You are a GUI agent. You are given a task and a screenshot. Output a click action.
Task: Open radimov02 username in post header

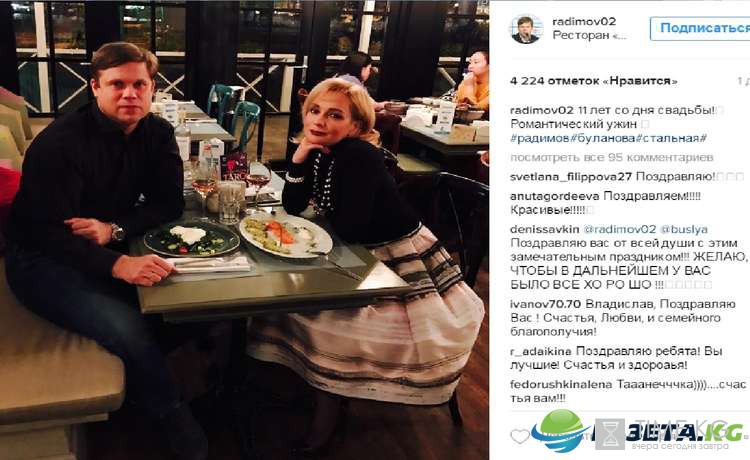point(584,22)
